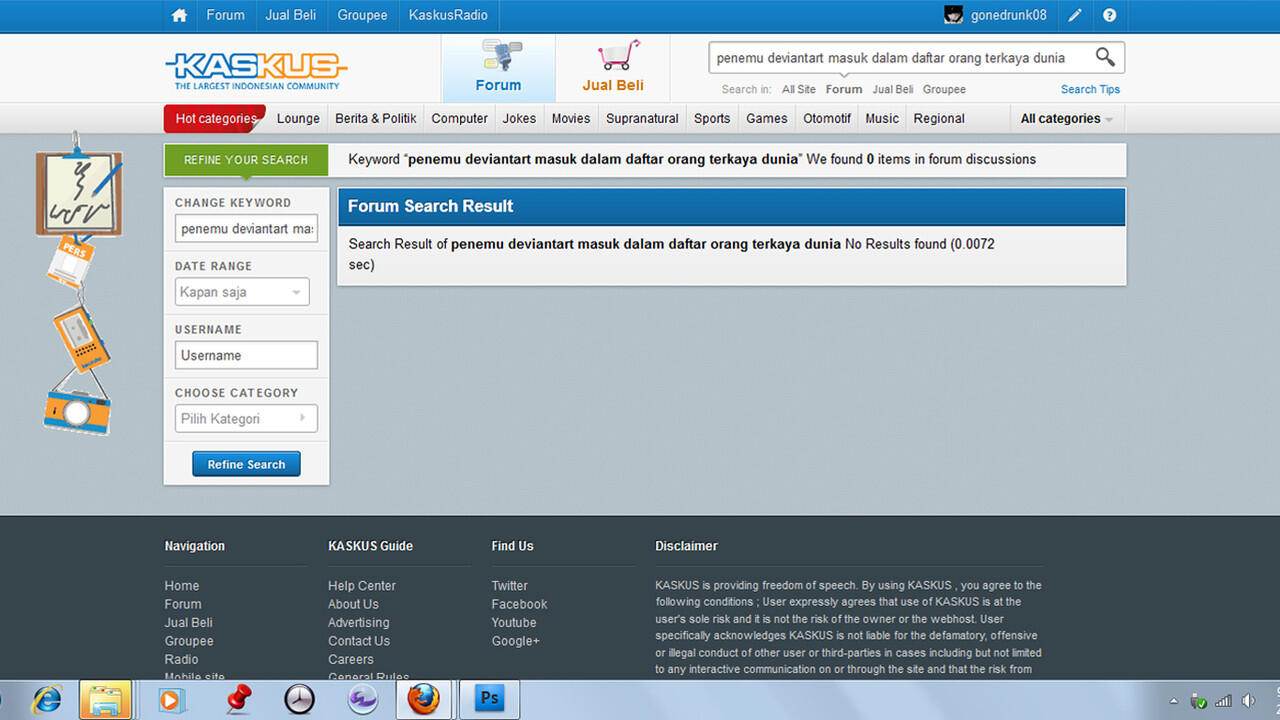Viewport: 1280px width, 720px height.
Task: Open the Computer category
Action: (460, 118)
